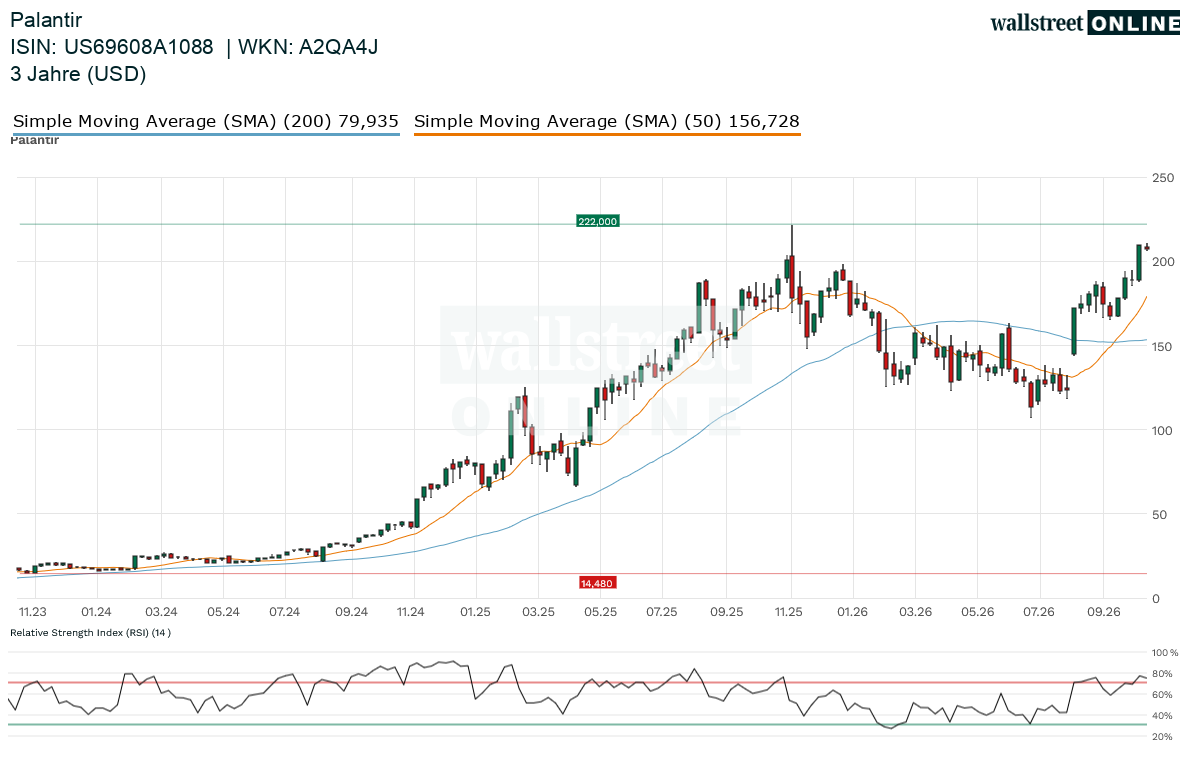The image size is (1192, 763).
Task: Click the 60% RSI axis label
Action: (1163, 695)
